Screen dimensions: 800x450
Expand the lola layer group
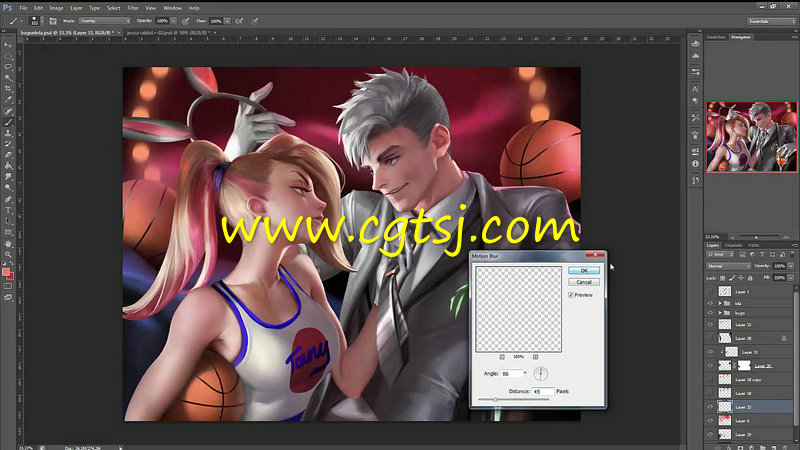(x=720, y=303)
